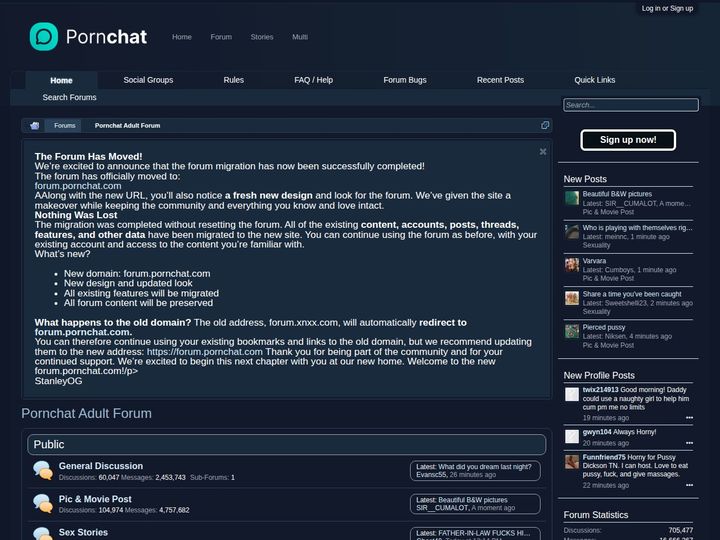Viewport: 720px width, 540px height.
Task: Click the New Profile Posts heading
Action: click(x=599, y=375)
